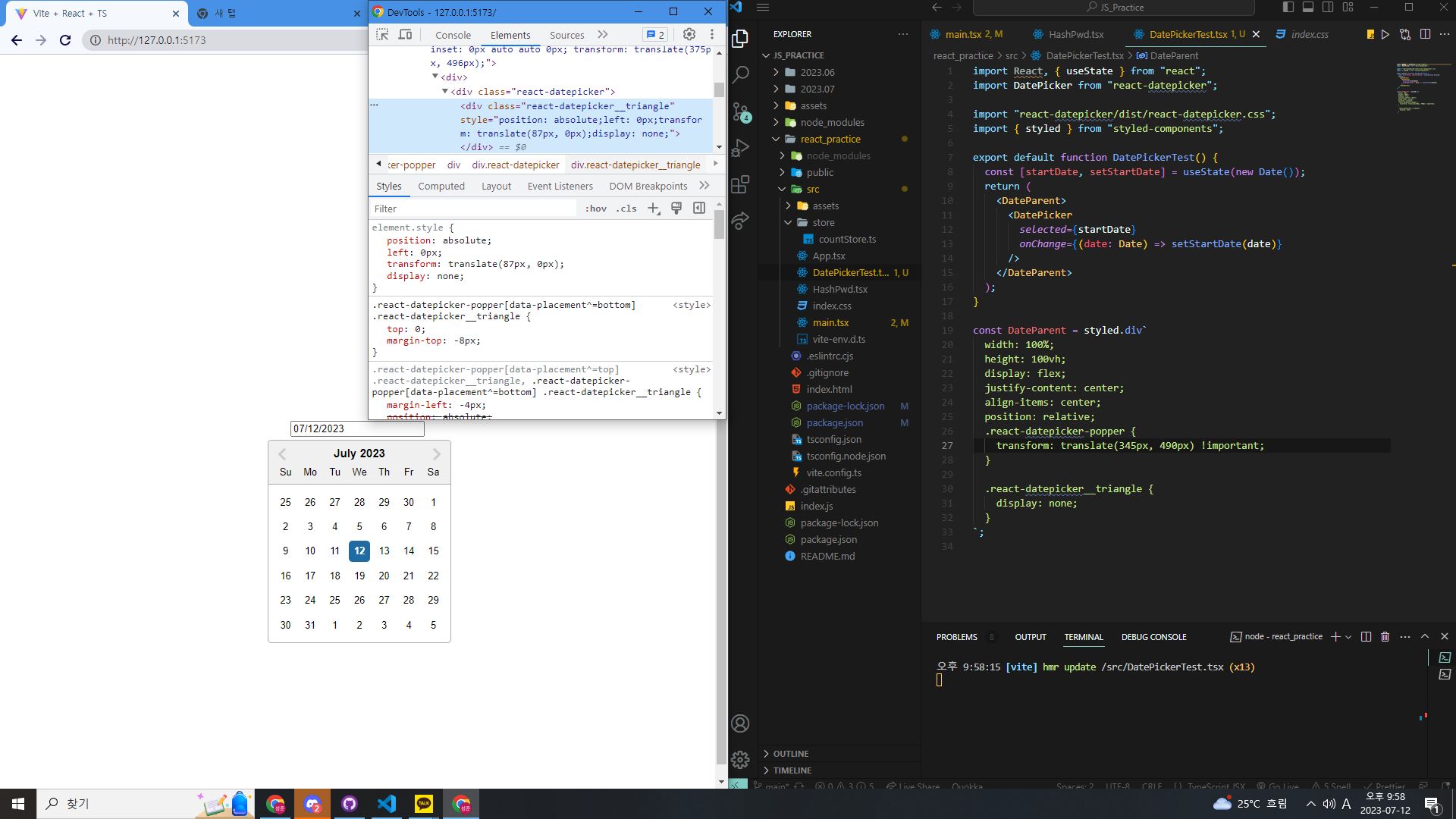Viewport: 1456px width, 819px height.
Task: Kill terminal with trash icon
Action: [1385, 637]
